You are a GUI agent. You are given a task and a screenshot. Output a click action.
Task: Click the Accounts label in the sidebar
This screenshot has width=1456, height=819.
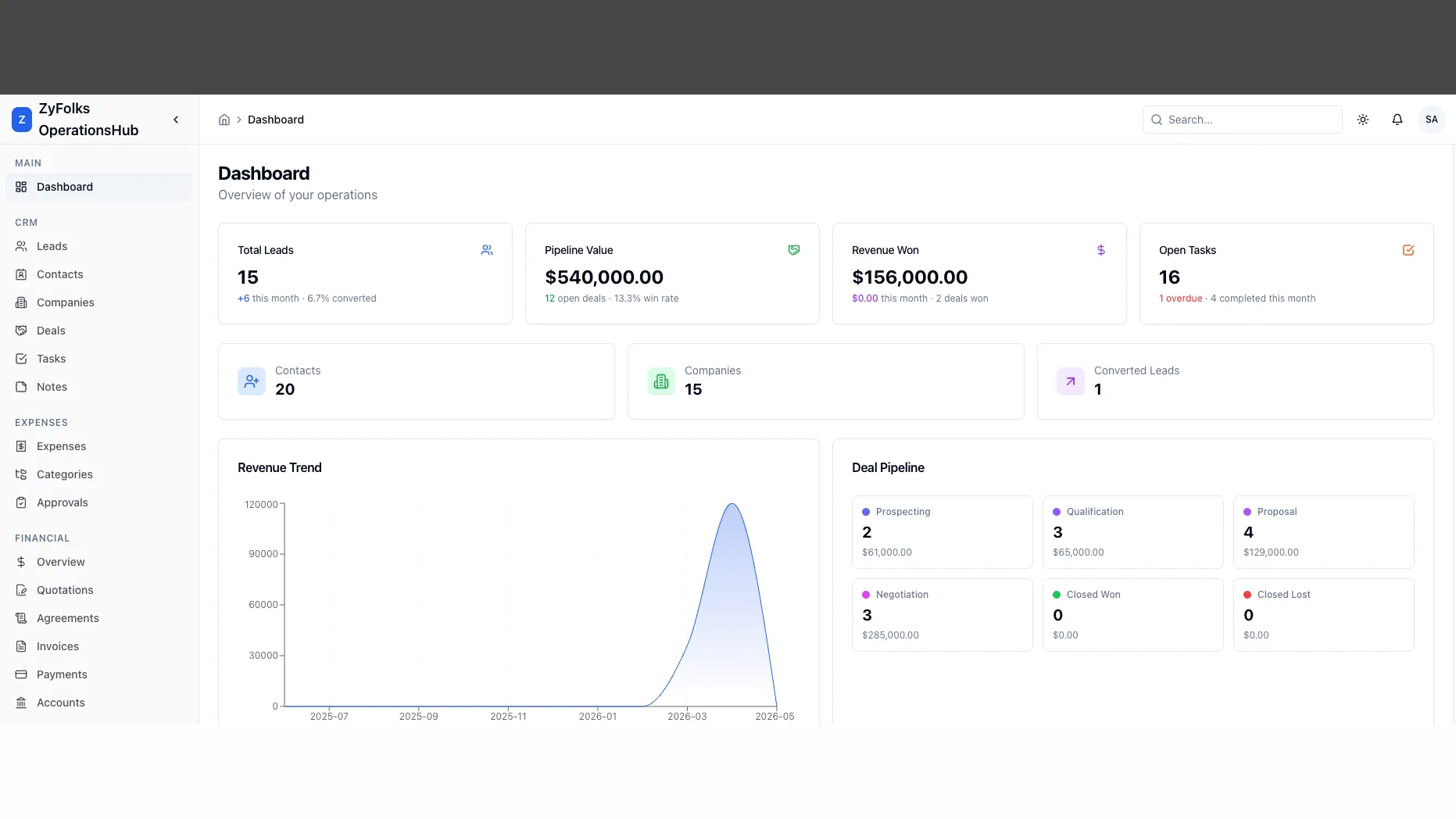point(61,703)
